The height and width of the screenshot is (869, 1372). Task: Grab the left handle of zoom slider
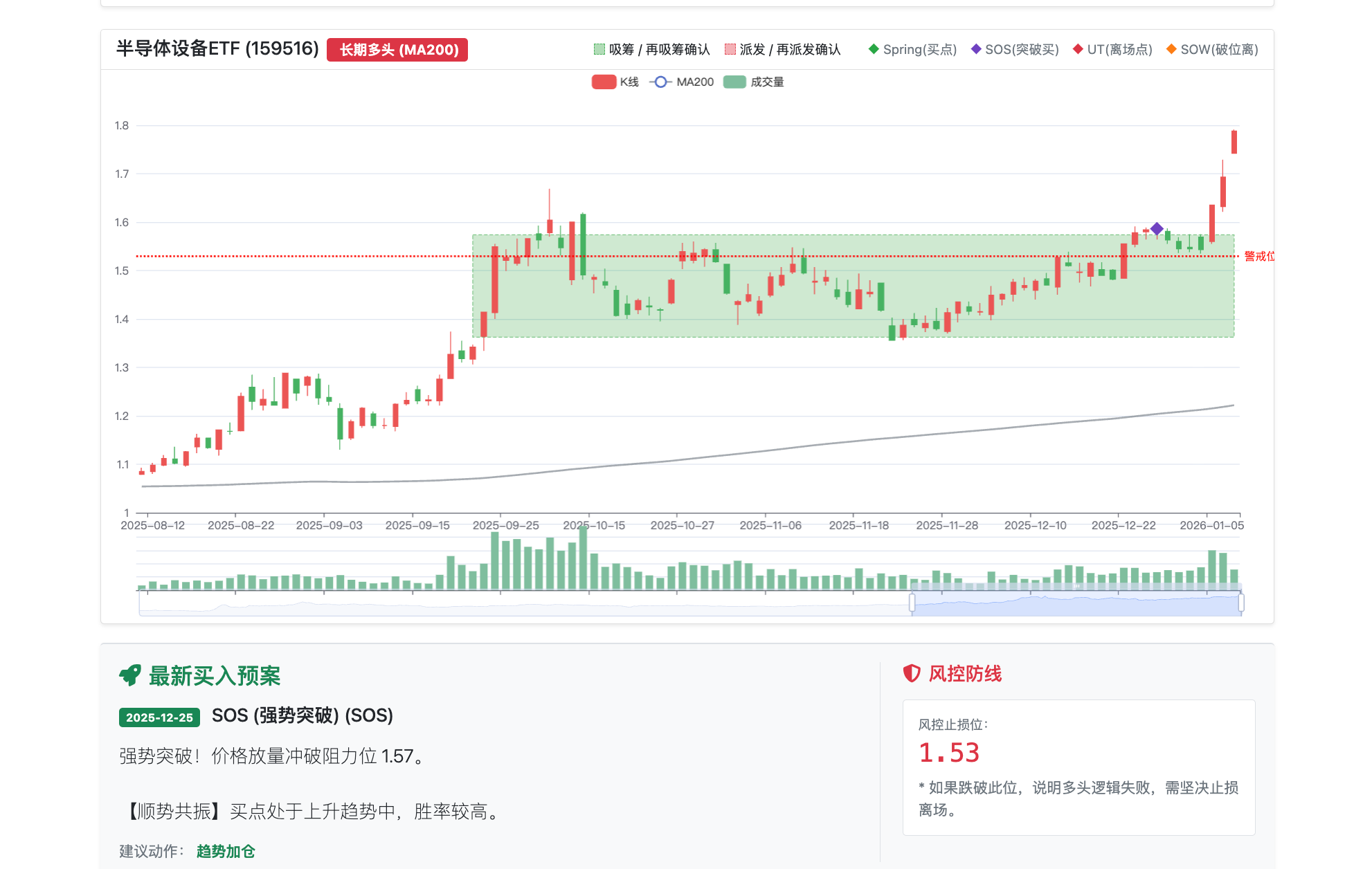point(912,603)
